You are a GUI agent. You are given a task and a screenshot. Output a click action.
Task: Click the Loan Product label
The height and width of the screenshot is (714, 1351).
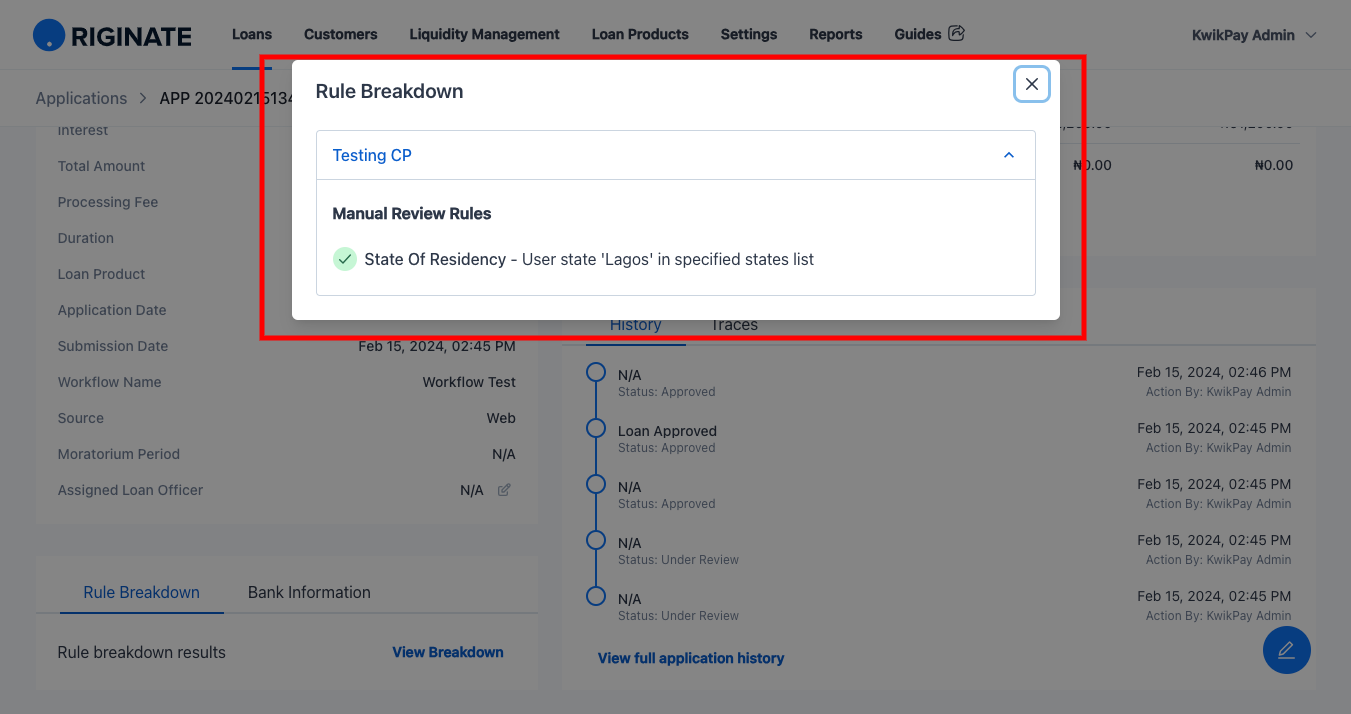(102, 274)
